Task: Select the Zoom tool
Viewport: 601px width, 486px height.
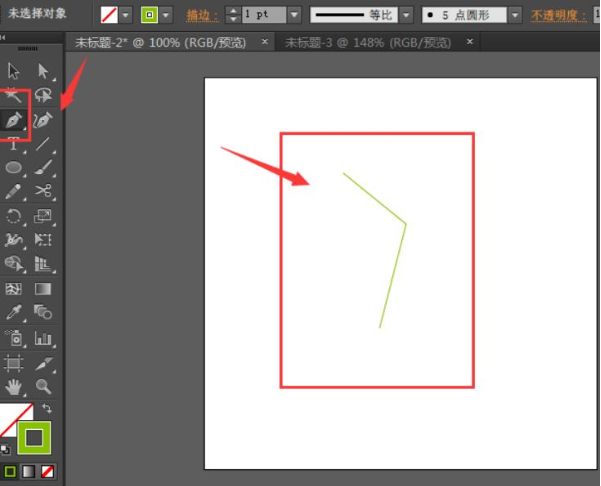Action: [43, 387]
